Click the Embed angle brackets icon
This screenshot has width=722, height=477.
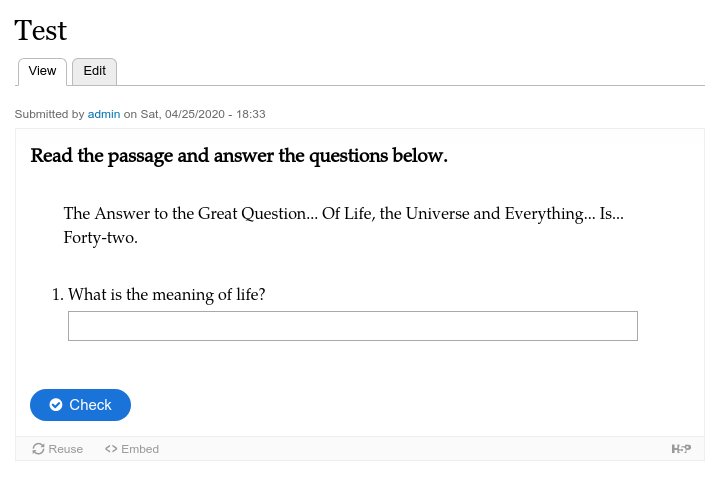tap(111, 449)
